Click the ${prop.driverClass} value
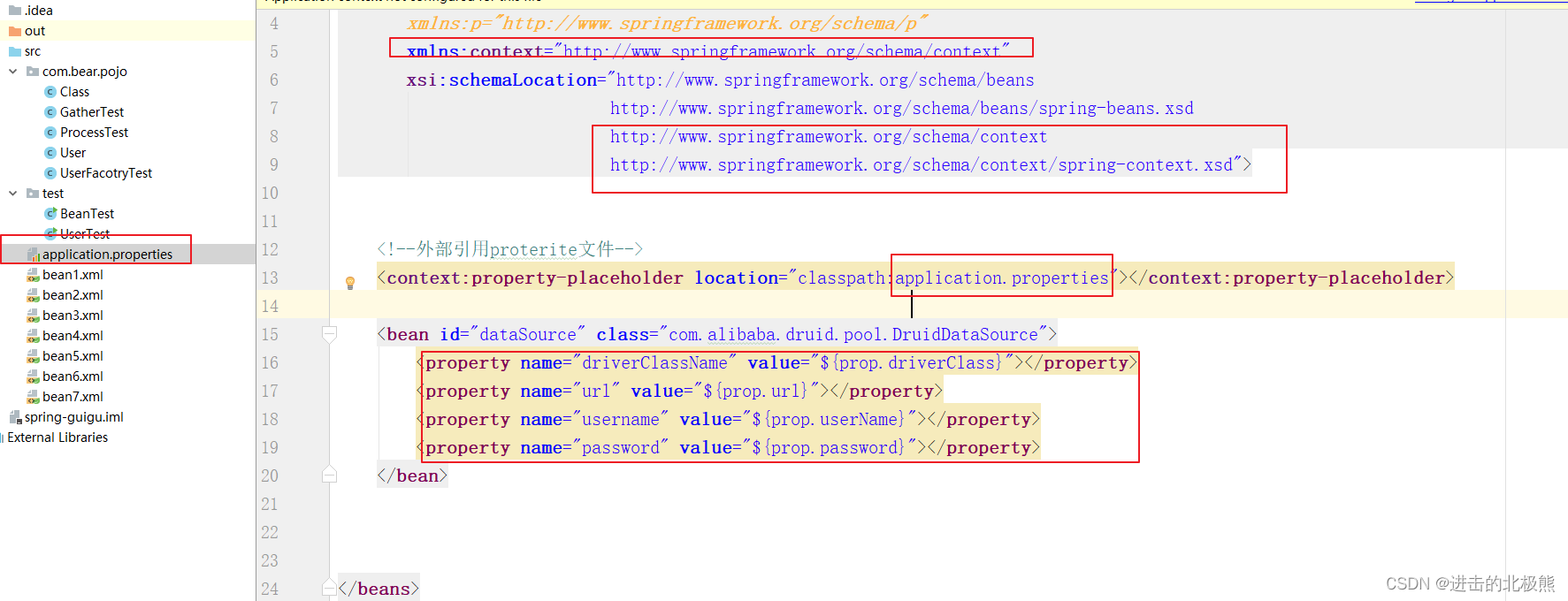This screenshot has height=601, width=1568. point(911,362)
